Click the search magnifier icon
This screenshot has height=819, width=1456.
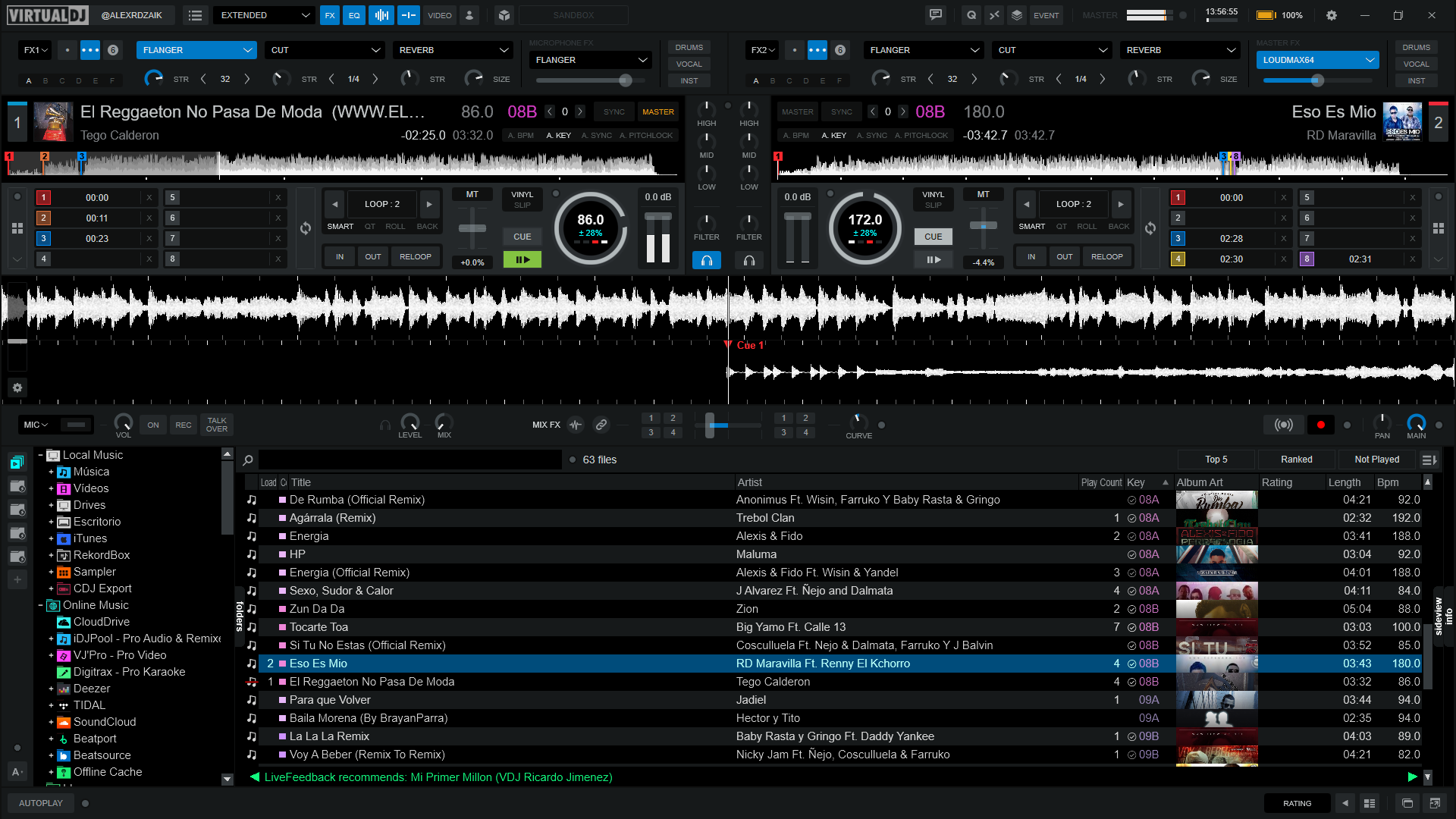pyautogui.click(x=248, y=460)
